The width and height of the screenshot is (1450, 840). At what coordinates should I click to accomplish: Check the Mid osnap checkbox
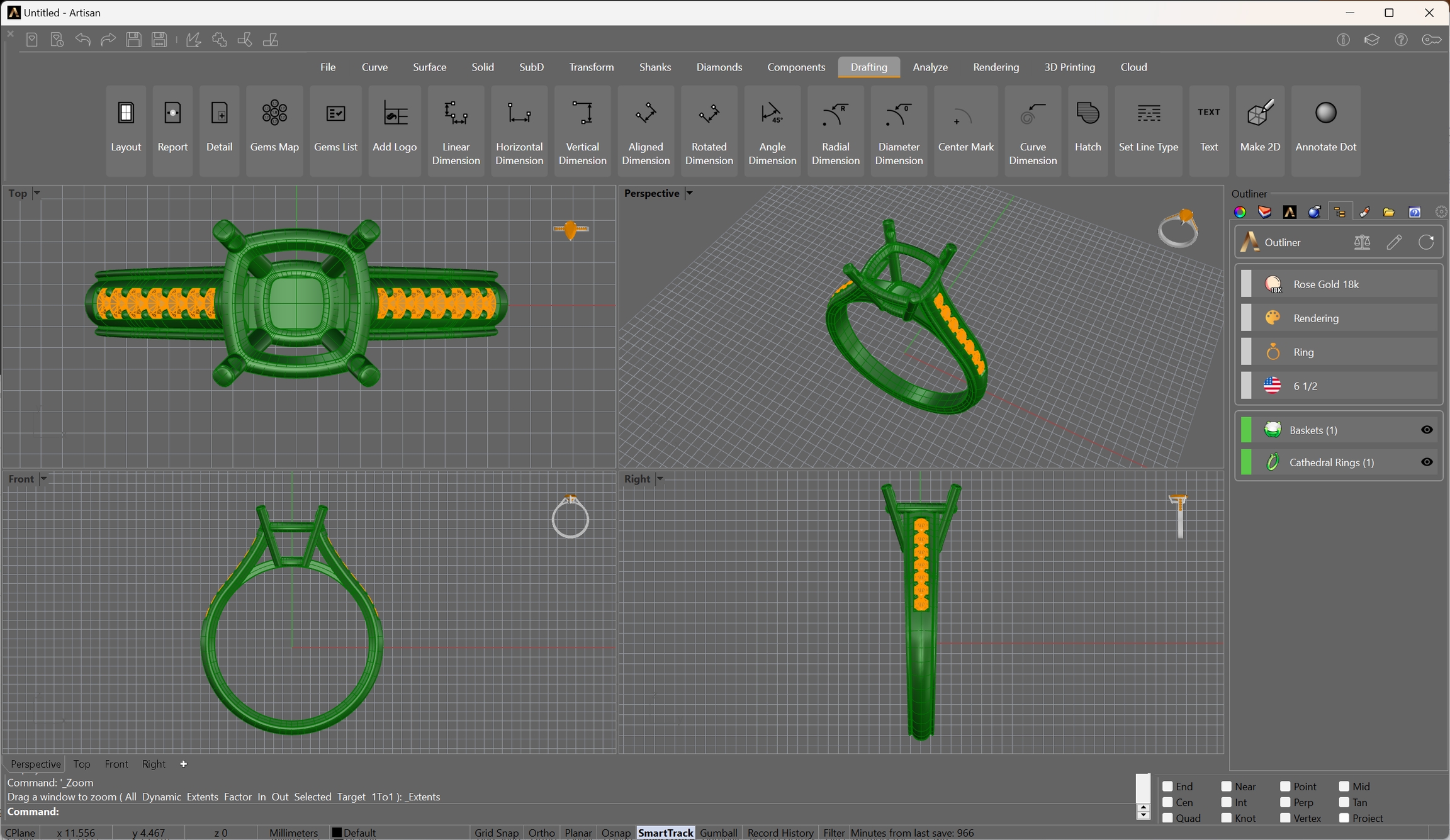point(1344,787)
